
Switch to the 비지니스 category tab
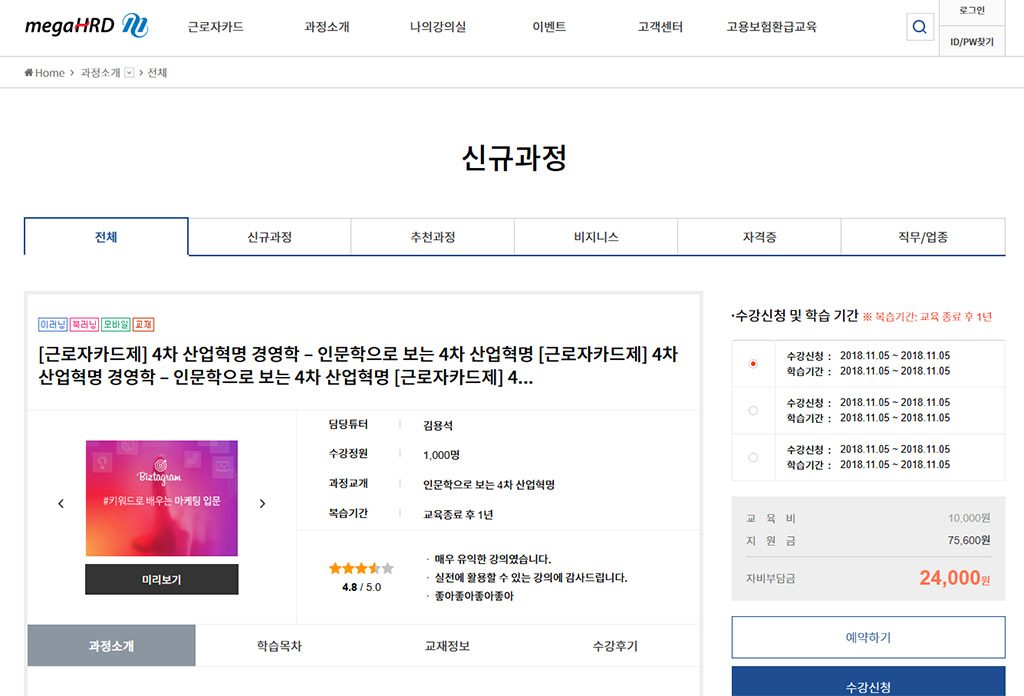click(596, 237)
